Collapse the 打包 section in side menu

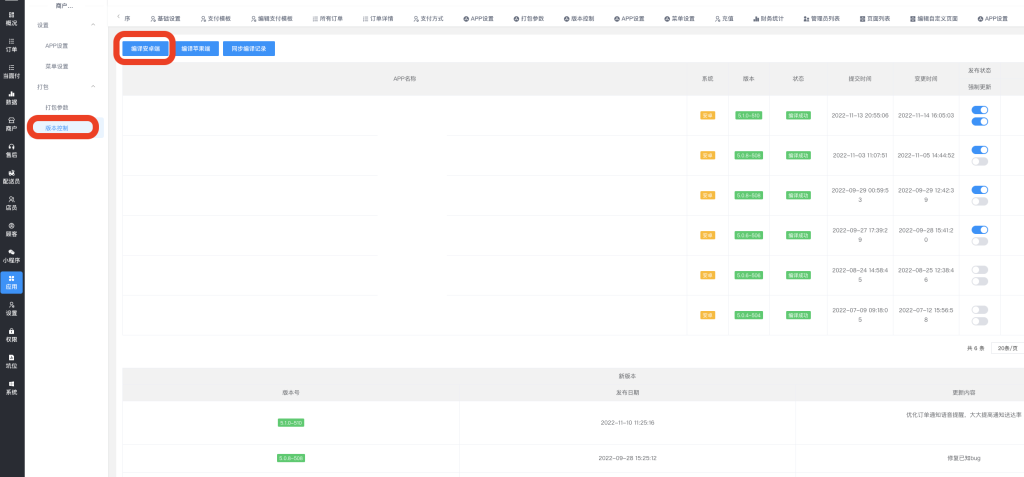(x=93, y=87)
